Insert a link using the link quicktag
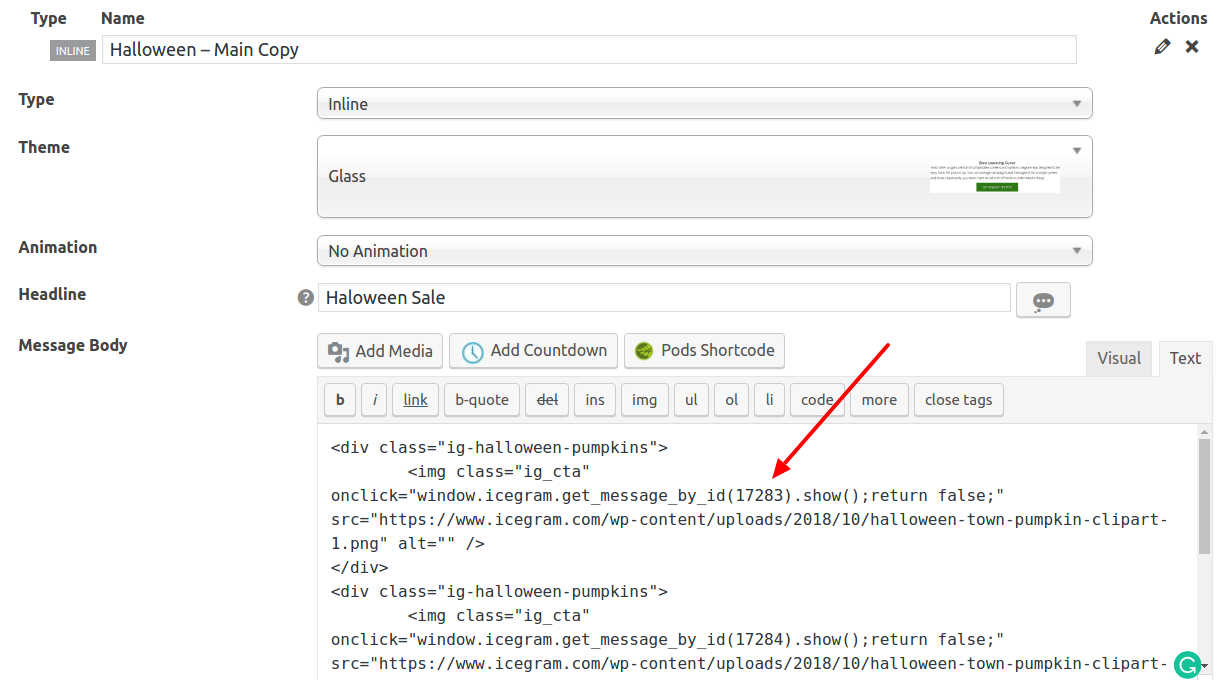The image size is (1232, 680). 415,400
